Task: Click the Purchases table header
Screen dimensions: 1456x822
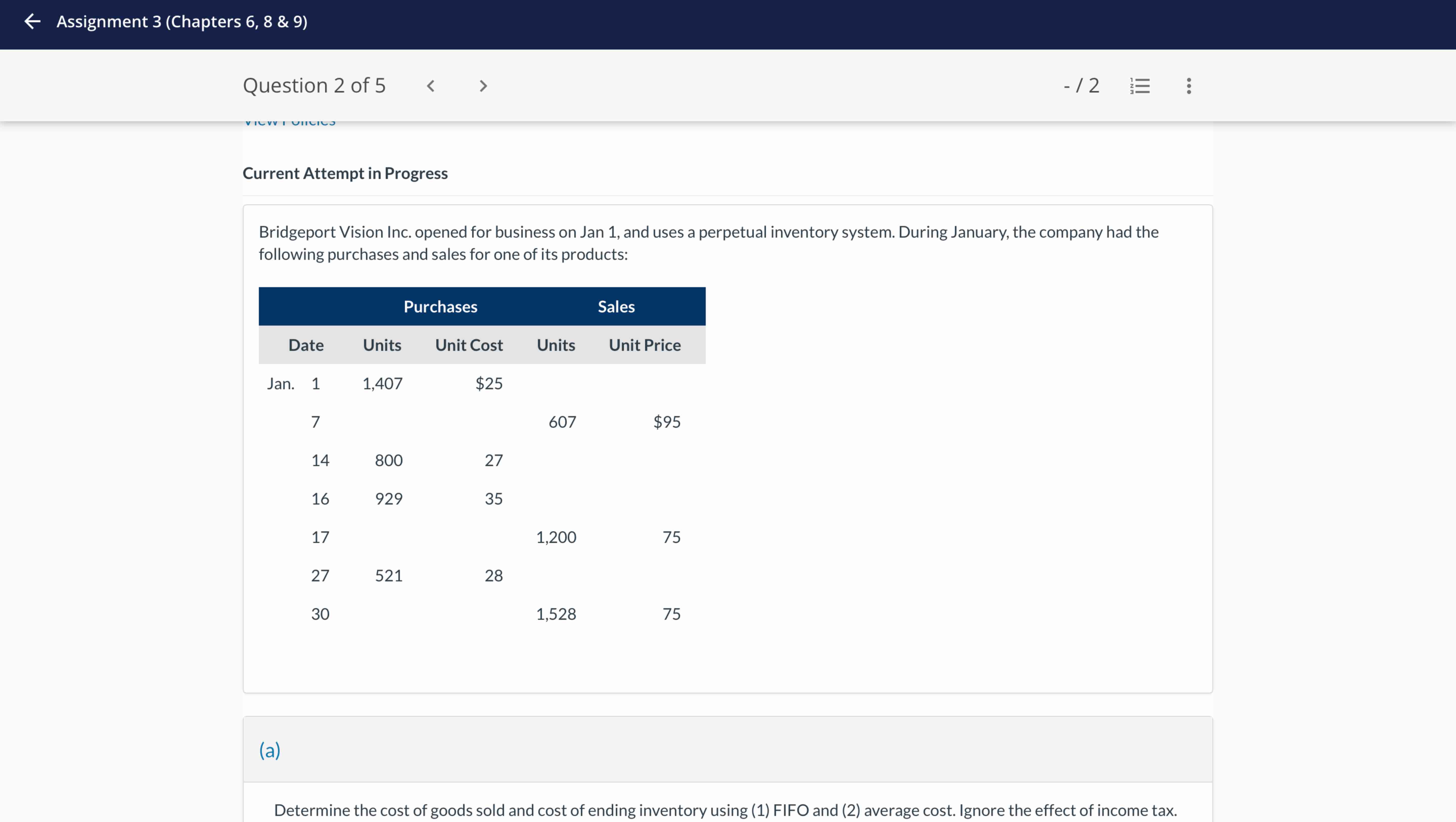Action: point(440,306)
